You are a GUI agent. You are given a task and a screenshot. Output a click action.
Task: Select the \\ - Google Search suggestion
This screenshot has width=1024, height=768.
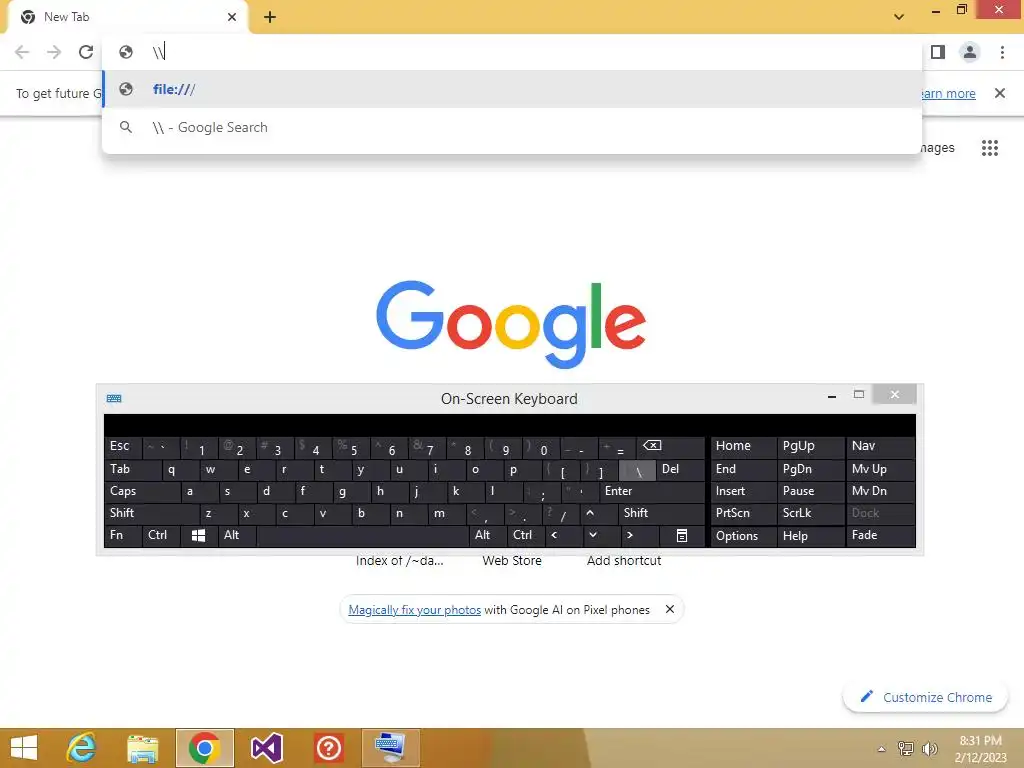click(x=512, y=127)
